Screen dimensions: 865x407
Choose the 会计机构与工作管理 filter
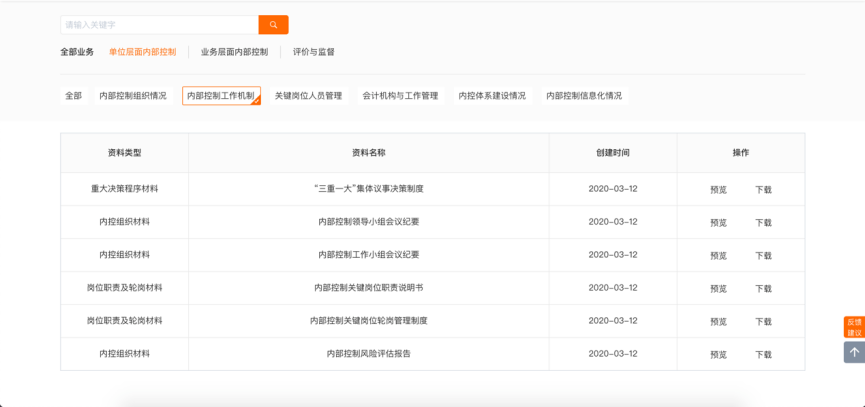click(400, 96)
